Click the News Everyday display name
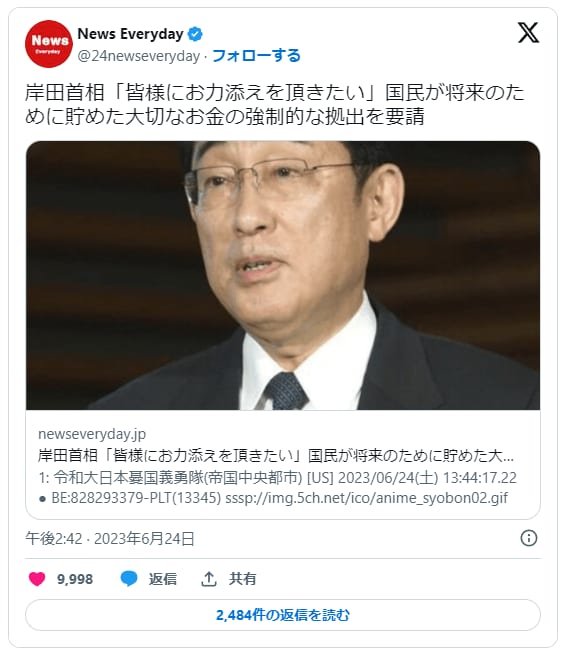The height and width of the screenshot is (655, 567). coord(130,34)
